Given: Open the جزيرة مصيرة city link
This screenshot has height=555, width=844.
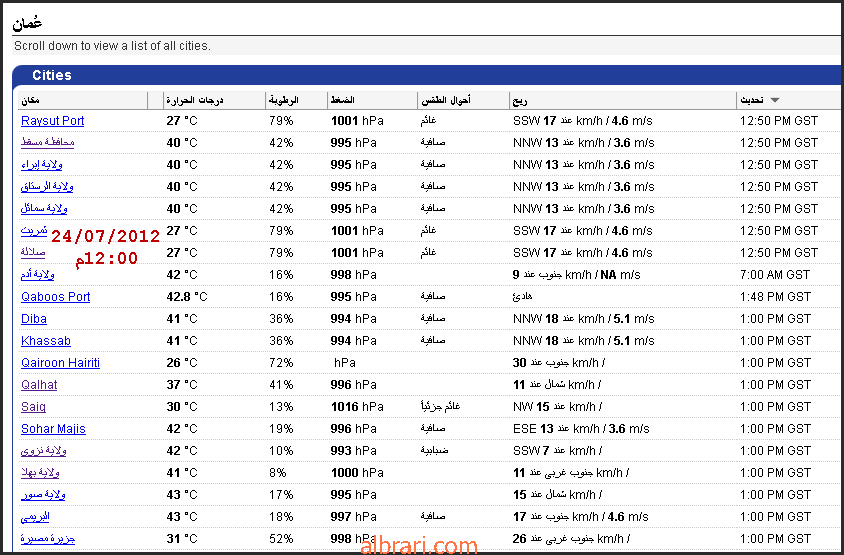Looking at the screenshot, I should click(48, 539).
